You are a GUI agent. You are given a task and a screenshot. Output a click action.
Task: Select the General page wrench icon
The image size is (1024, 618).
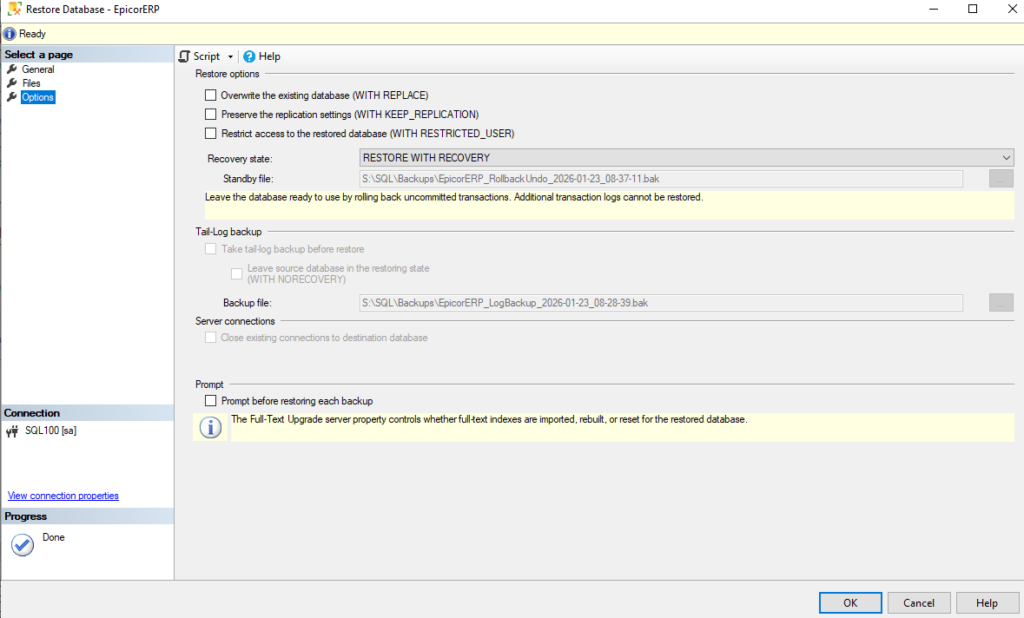(x=12, y=70)
